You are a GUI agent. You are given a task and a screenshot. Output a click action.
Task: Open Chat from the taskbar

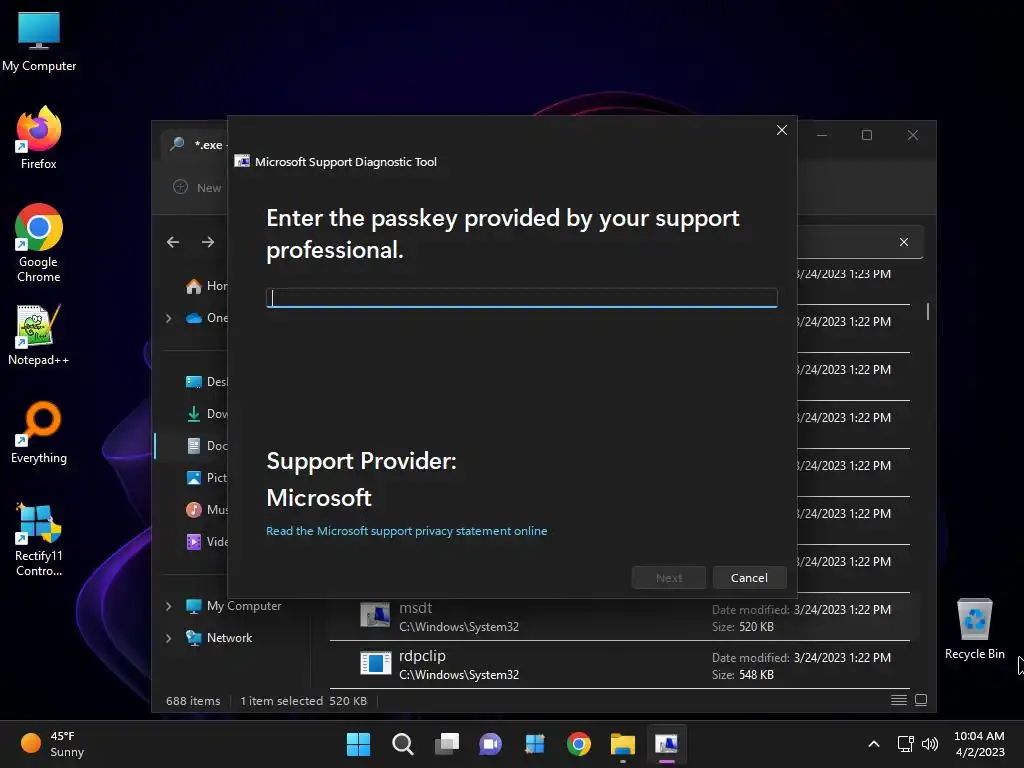(x=490, y=744)
